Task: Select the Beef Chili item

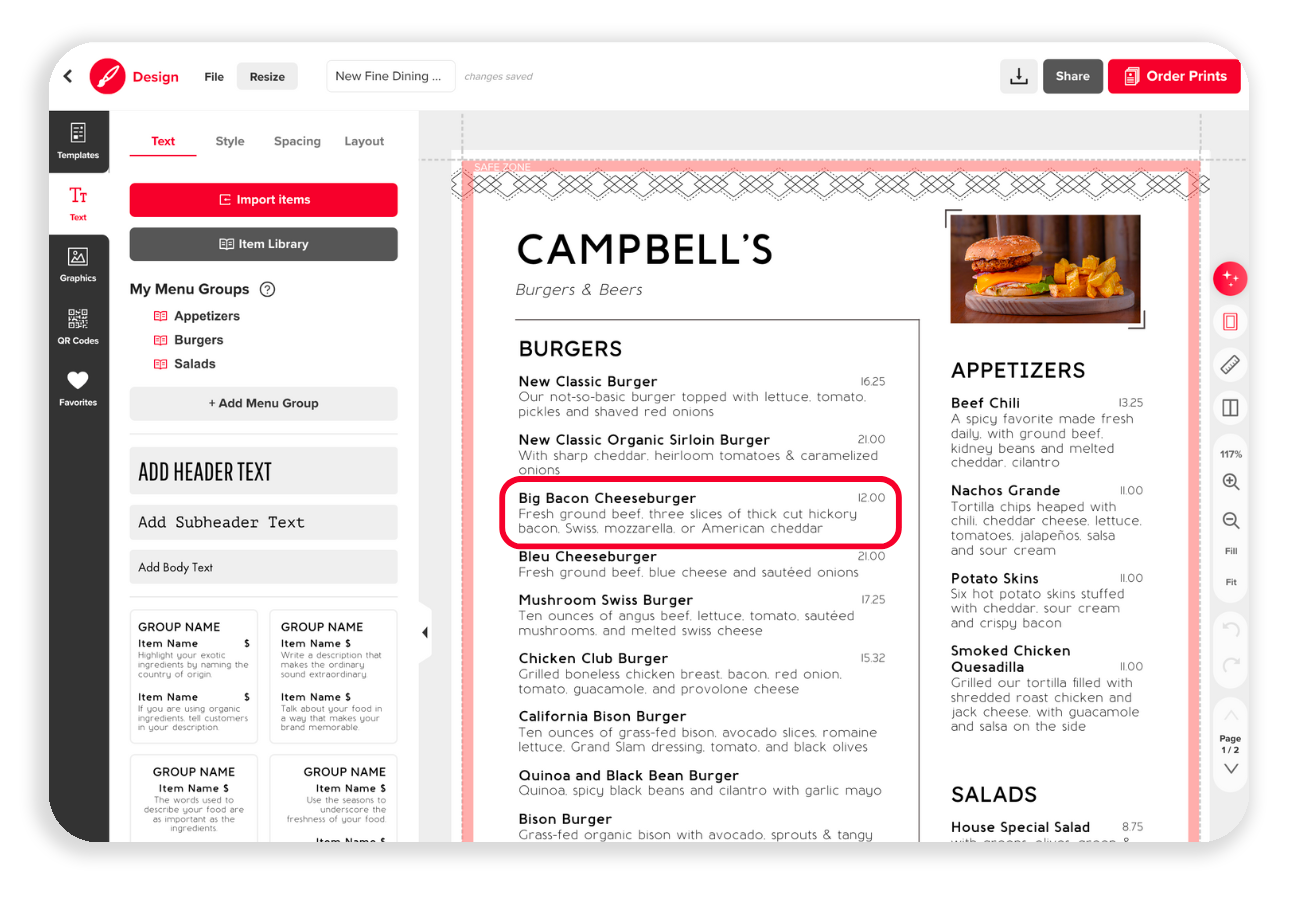Action: [1047, 432]
